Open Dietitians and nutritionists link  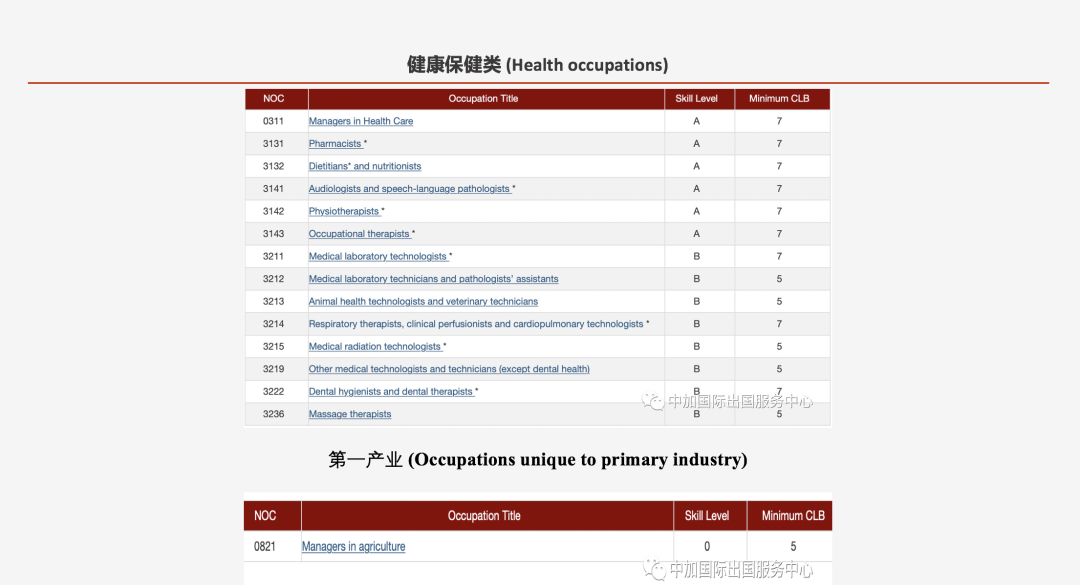(364, 166)
